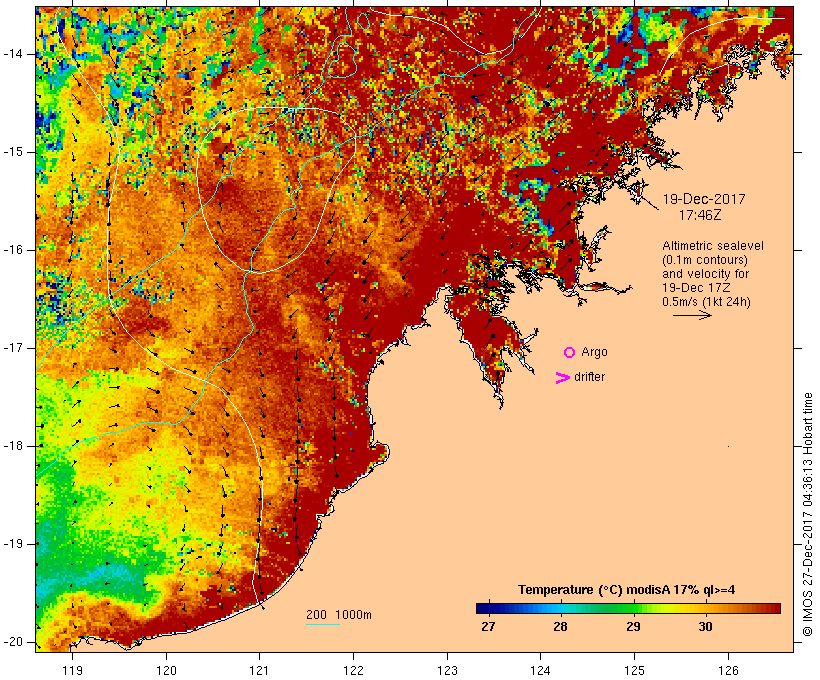This screenshot has height=680, width=820.
Task: Click the latitude axis label -19
Action: point(13,544)
